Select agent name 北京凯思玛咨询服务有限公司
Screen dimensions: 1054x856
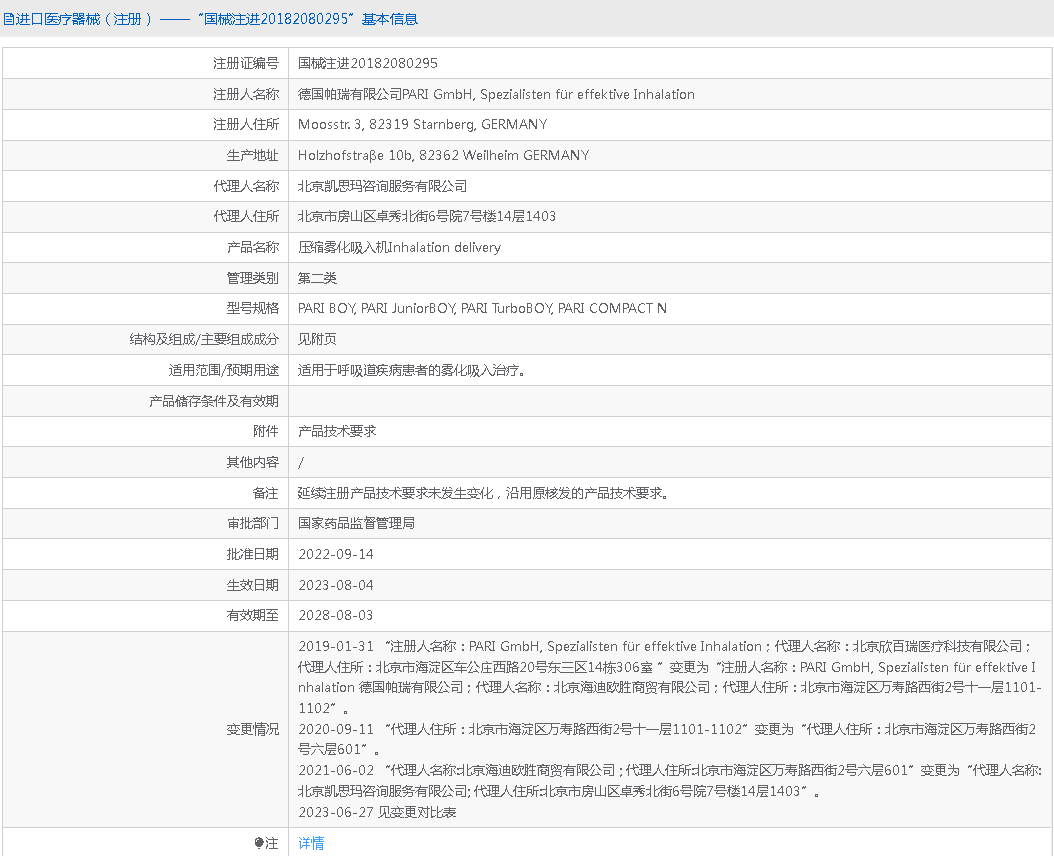pyautogui.click(x=382, y=186)
